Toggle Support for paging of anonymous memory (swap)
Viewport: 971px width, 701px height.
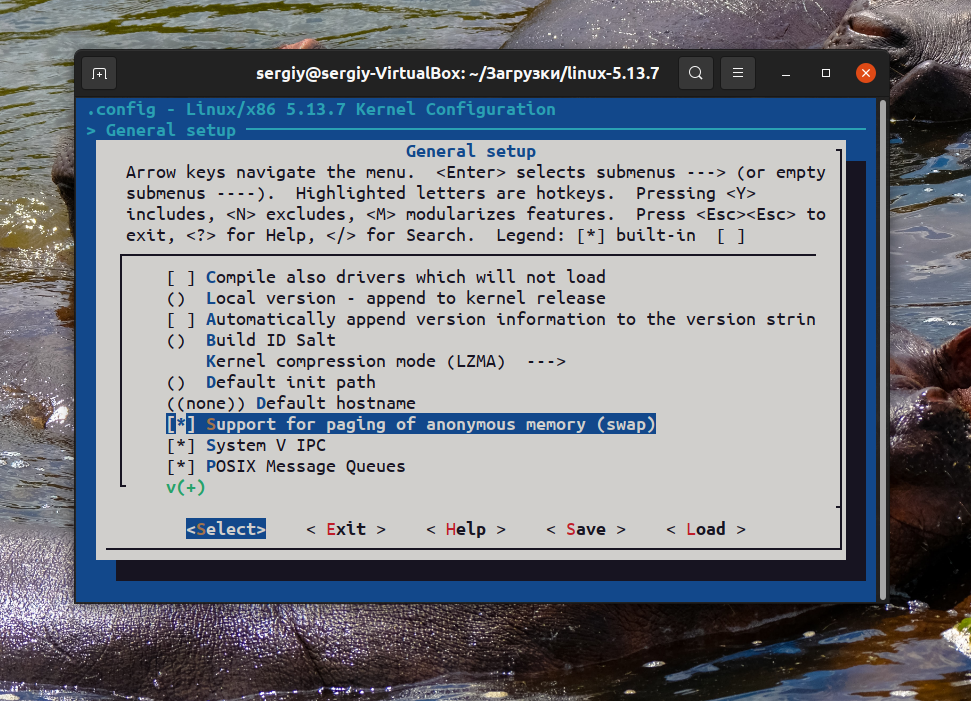click(411, 424)
